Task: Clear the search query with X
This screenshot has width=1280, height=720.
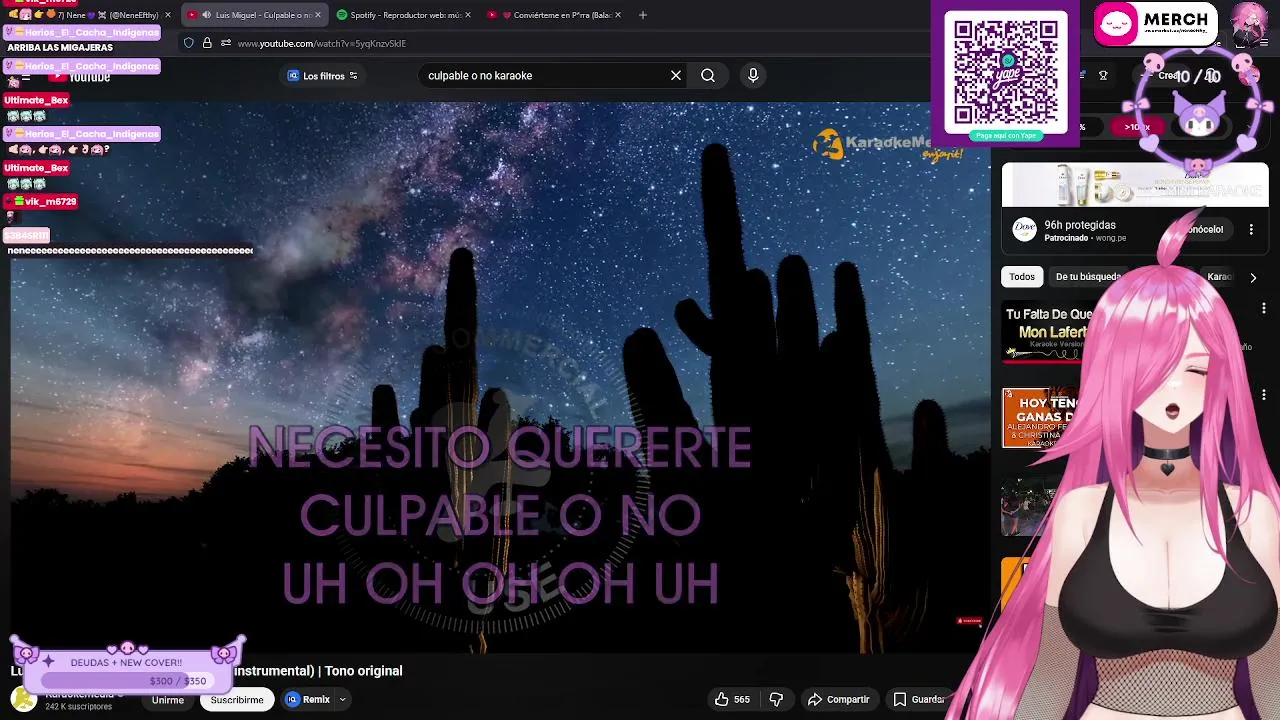Action: pyautogui.click(x=676, y=75)
